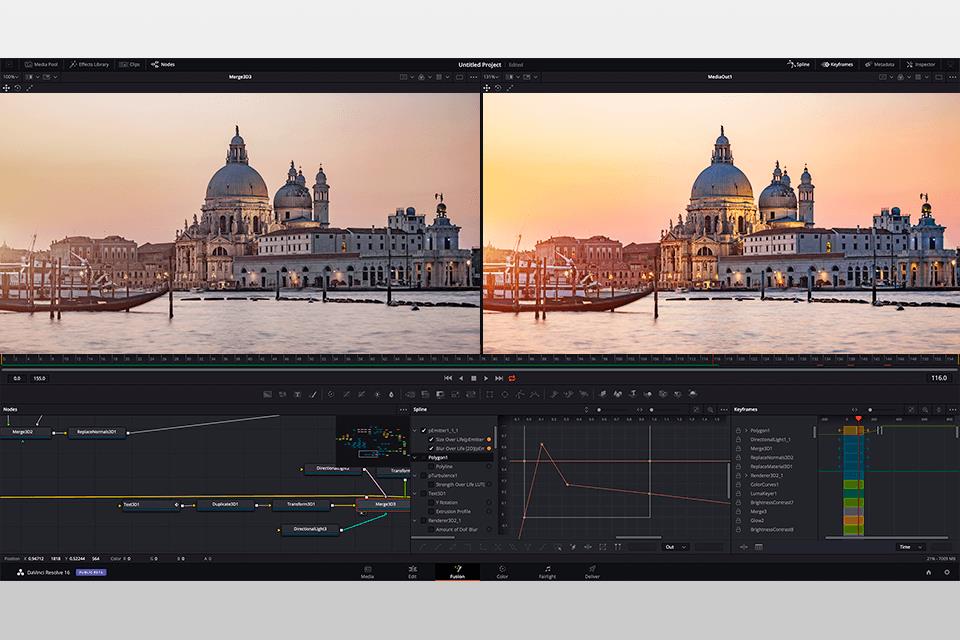Toggle loop playback icon in transport
Viewport: 960px width, 640px height.
pos(512,378)
